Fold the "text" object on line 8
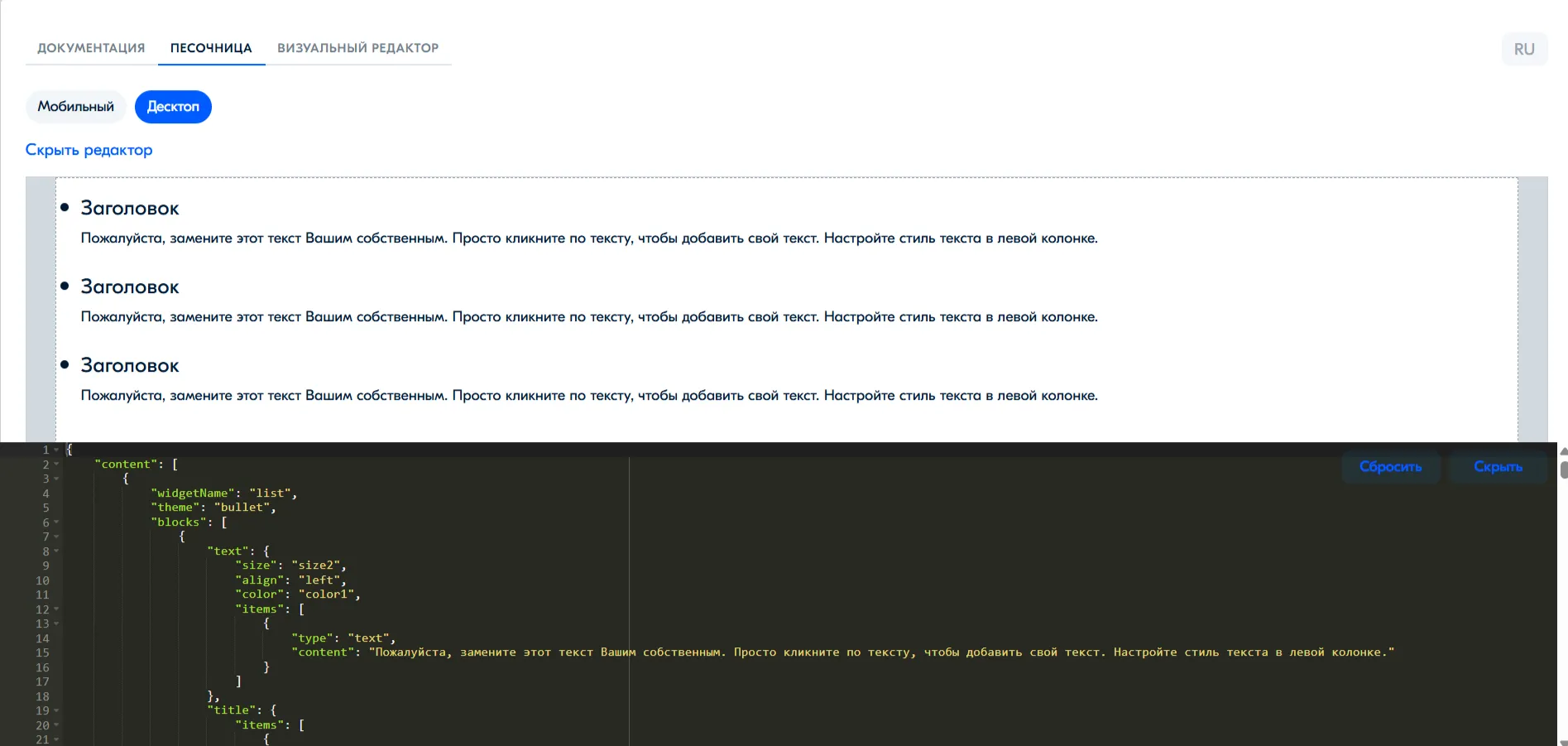 (56, 551)
